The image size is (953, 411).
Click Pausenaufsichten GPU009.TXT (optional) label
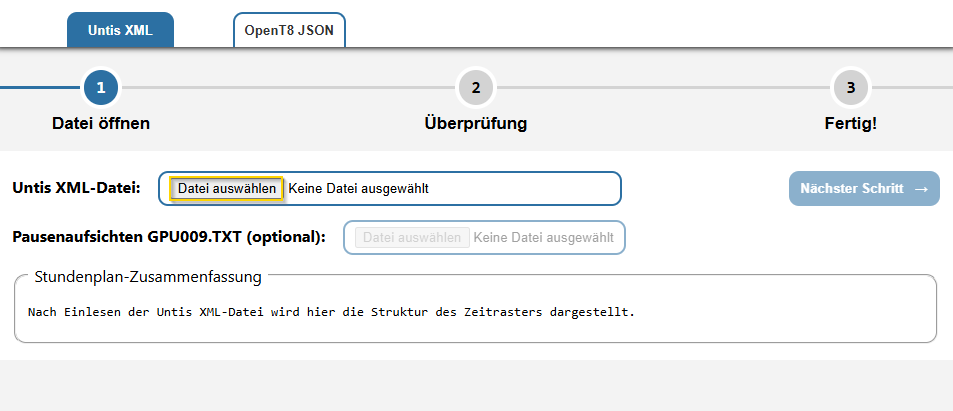[169, 237]
